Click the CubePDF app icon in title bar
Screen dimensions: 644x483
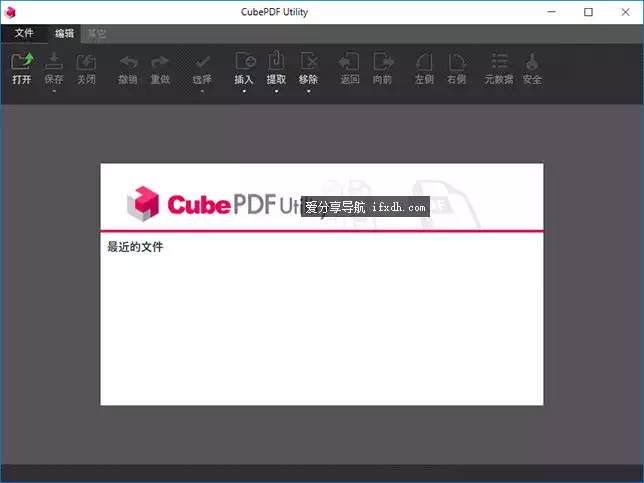click(10, 12)
